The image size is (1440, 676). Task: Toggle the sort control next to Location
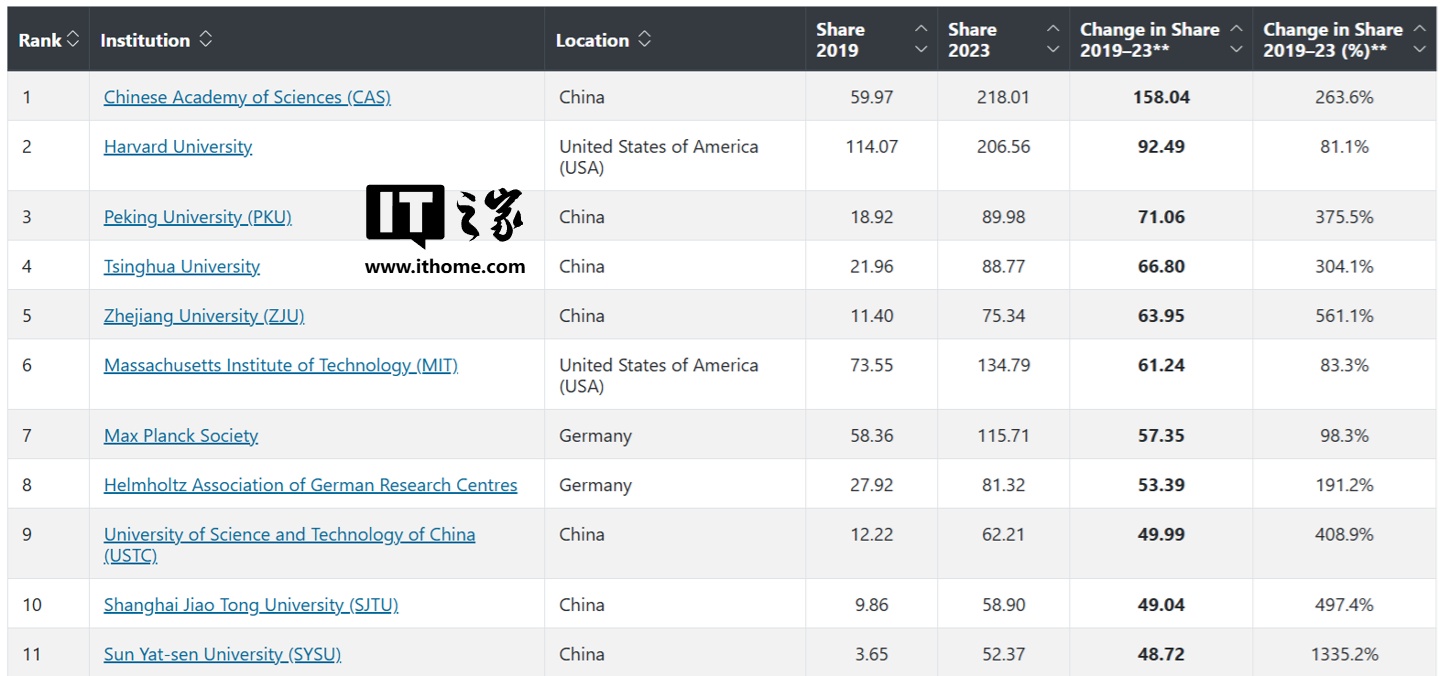[644, 38]
